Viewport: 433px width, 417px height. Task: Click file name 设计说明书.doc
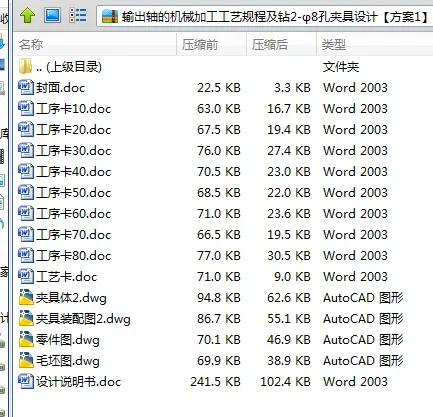(x=79, y=382)
